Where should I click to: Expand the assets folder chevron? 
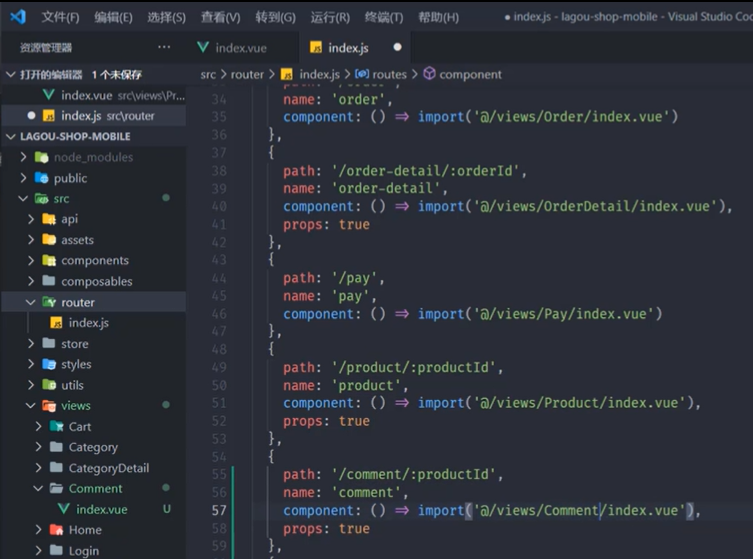(x=31, y=240)
